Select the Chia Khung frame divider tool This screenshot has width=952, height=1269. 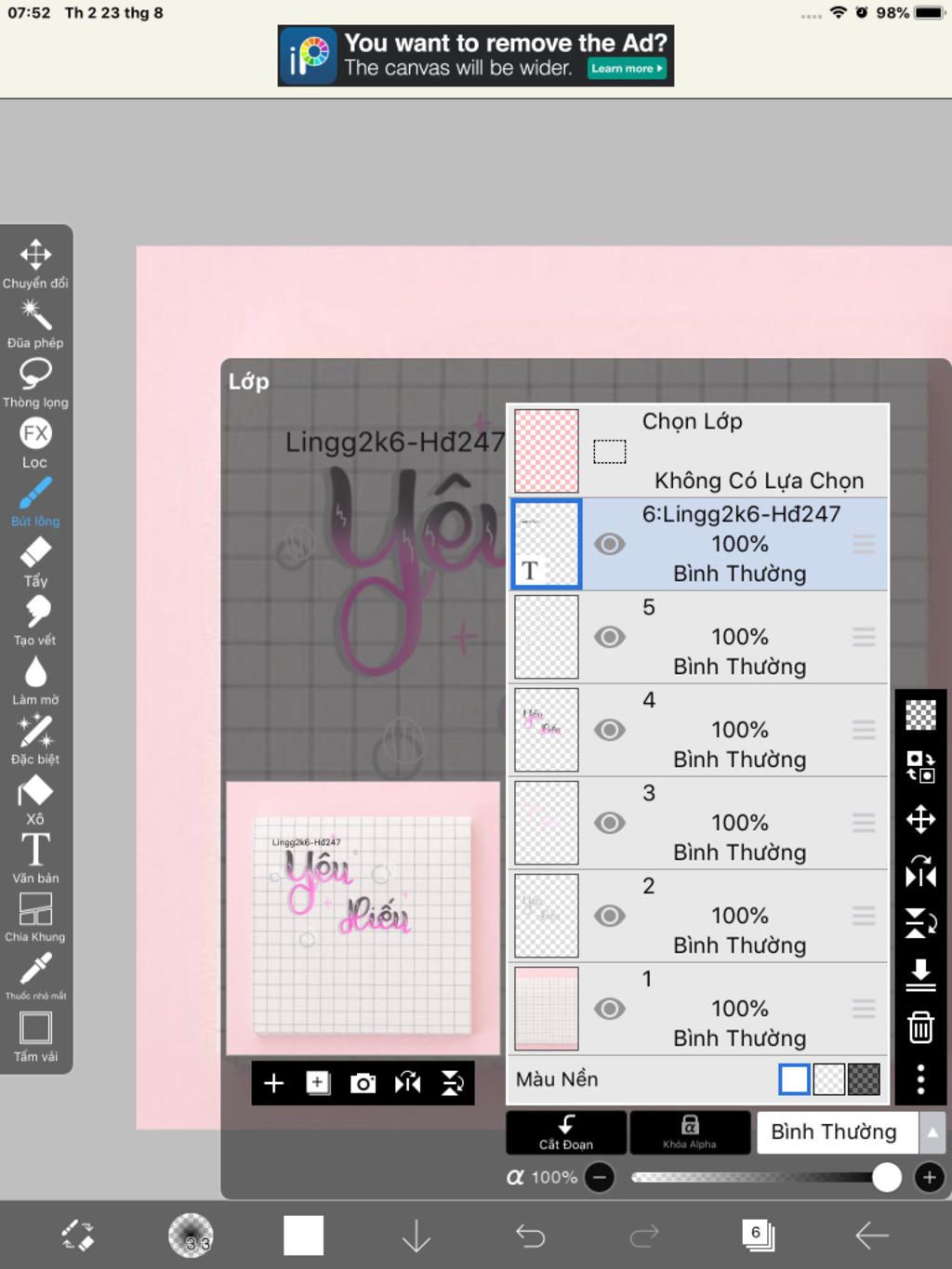[x=35, y=918]
